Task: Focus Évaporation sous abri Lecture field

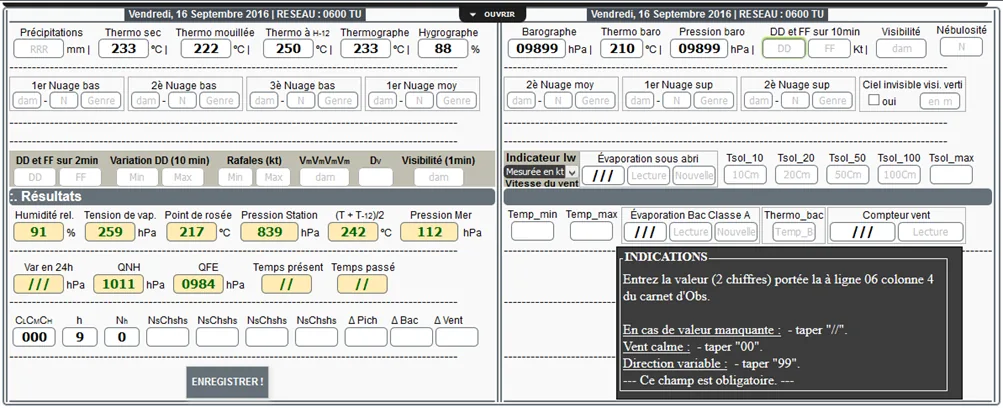Action: click(x=648, y=175)
